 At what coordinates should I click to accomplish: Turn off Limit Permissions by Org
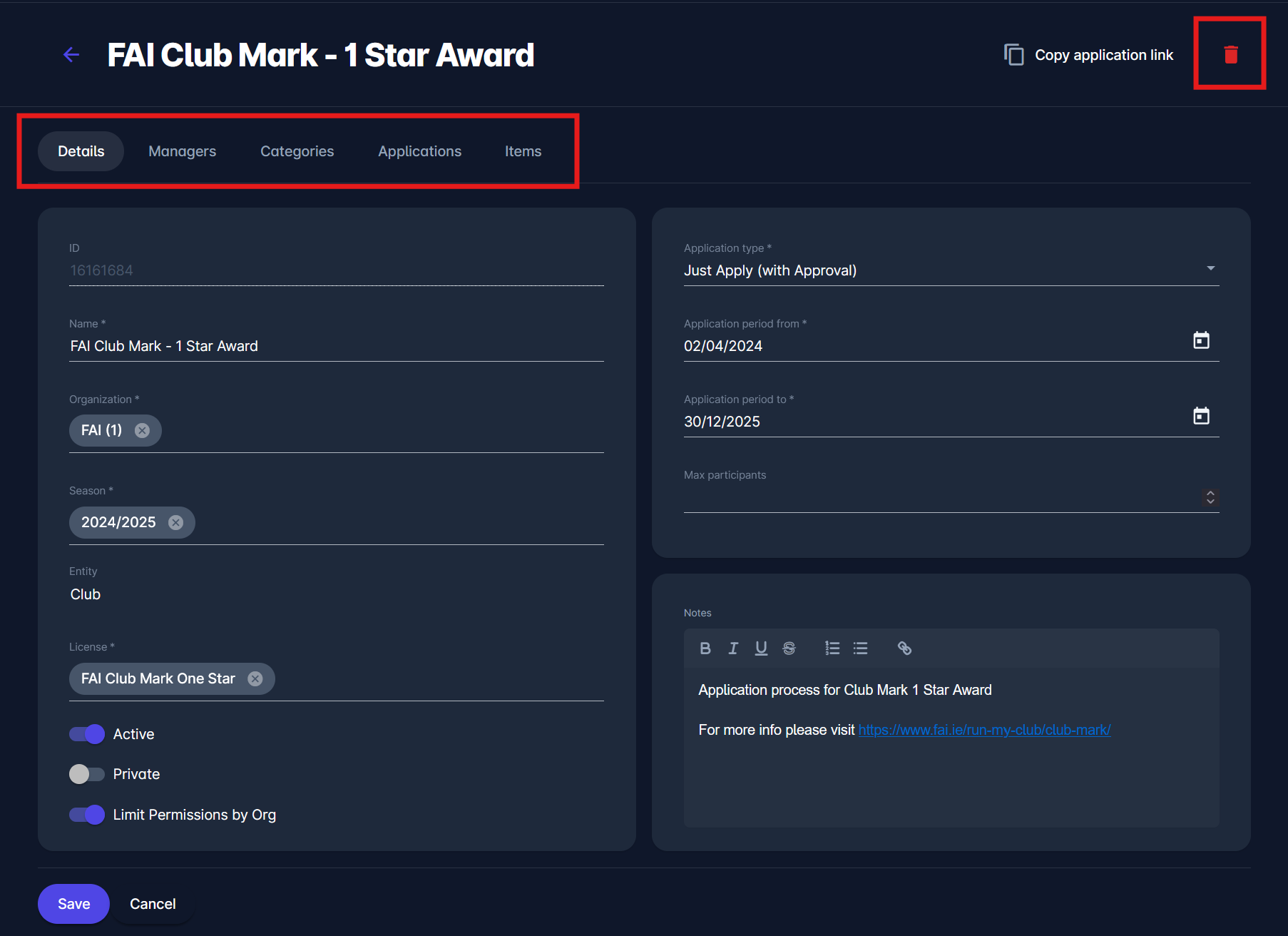coord(87,815)
